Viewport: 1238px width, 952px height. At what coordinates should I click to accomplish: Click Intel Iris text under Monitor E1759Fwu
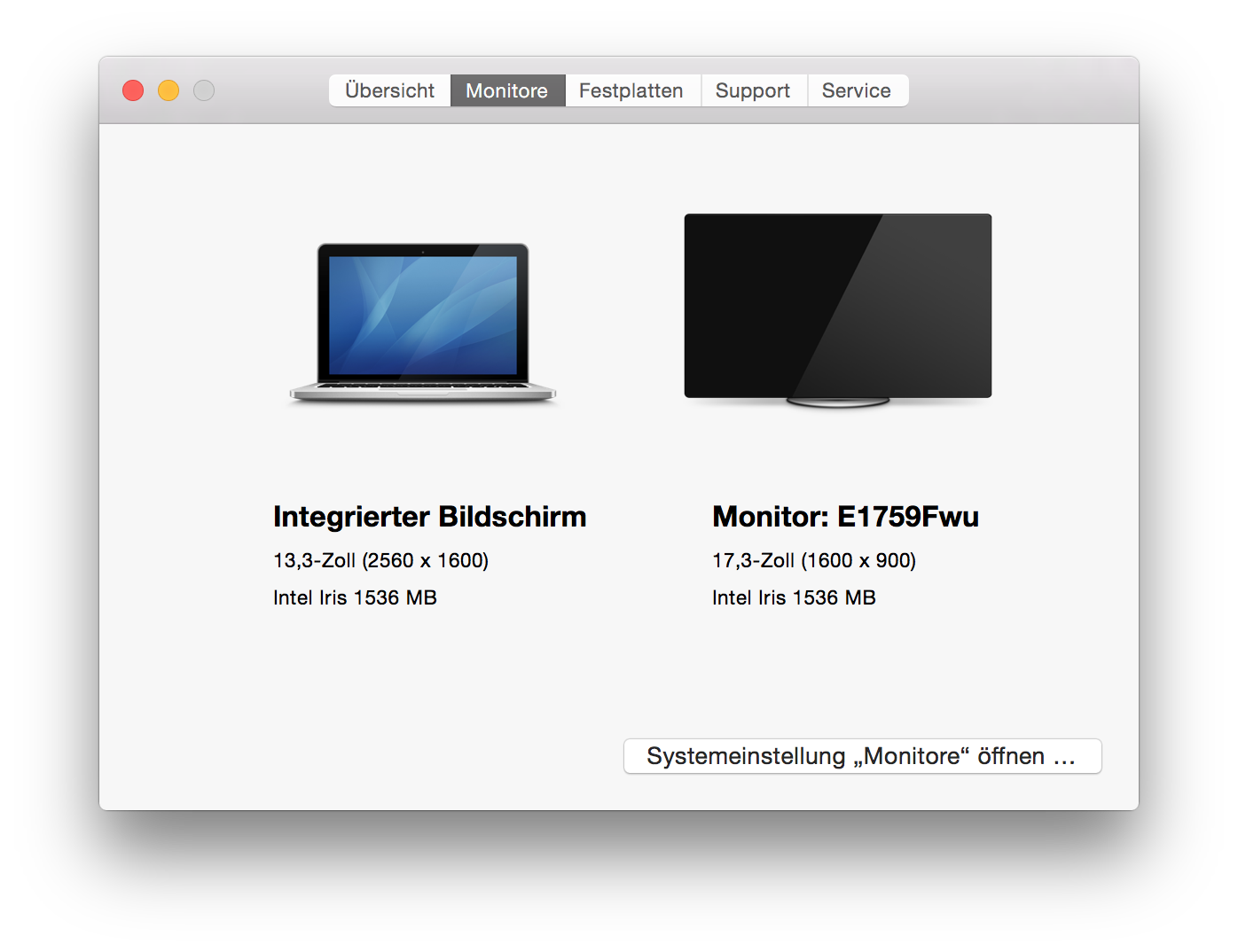click(x=794, y=597)
